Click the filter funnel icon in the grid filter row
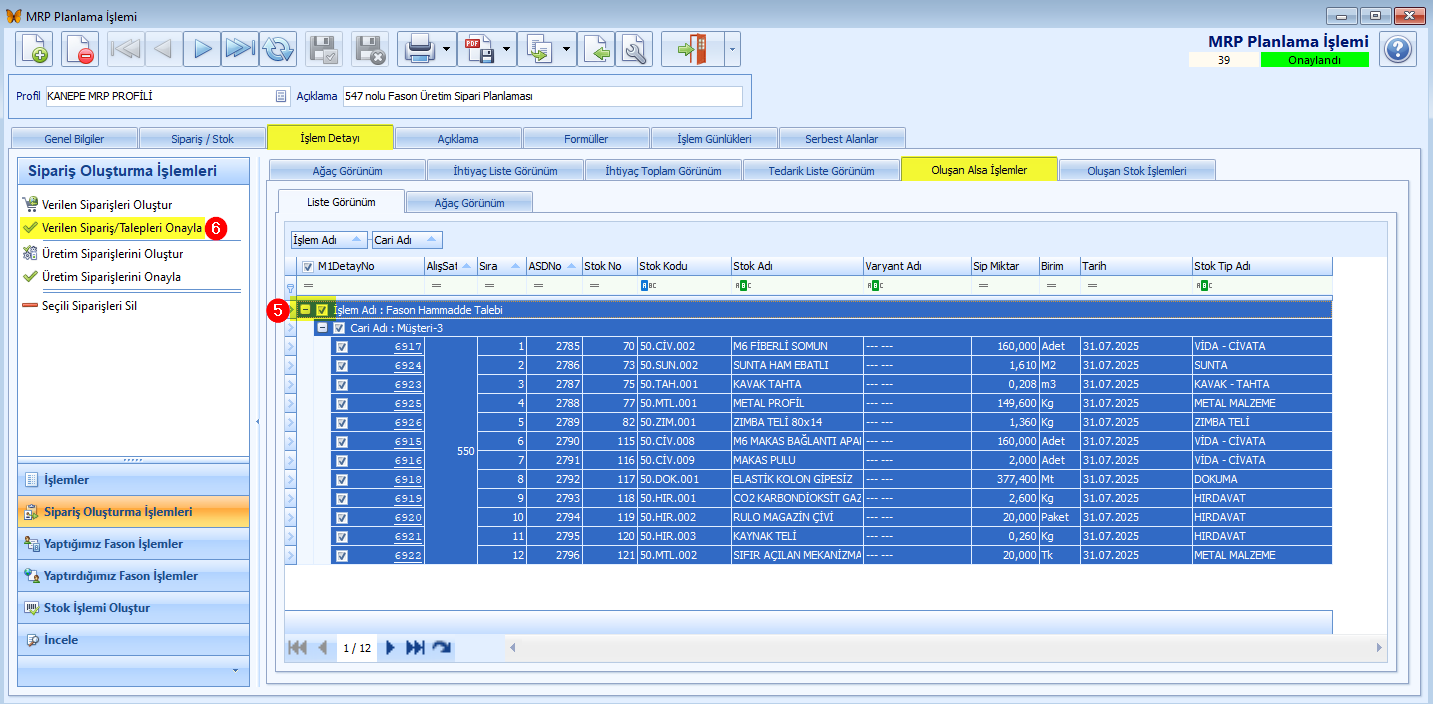This screenshot has width=1433, height=704. point(291,287)
